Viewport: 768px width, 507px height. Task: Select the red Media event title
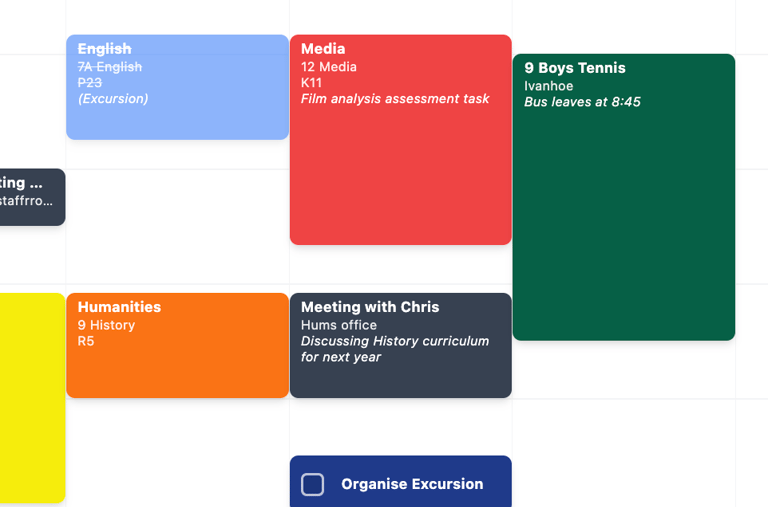[x=323, y=49]
